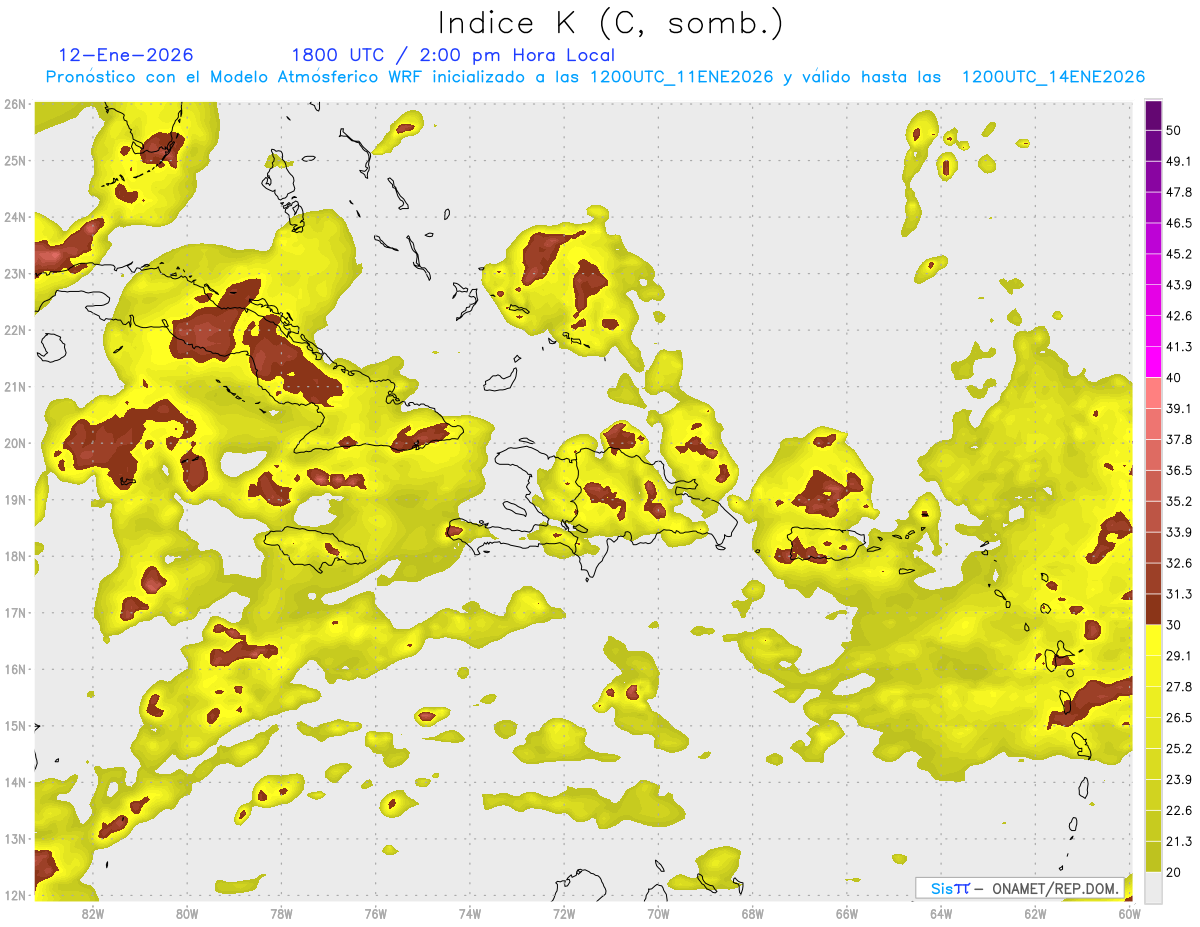Click the 12N latitude label
This screenshot has height=927, width=1200.
pos(14,895)
